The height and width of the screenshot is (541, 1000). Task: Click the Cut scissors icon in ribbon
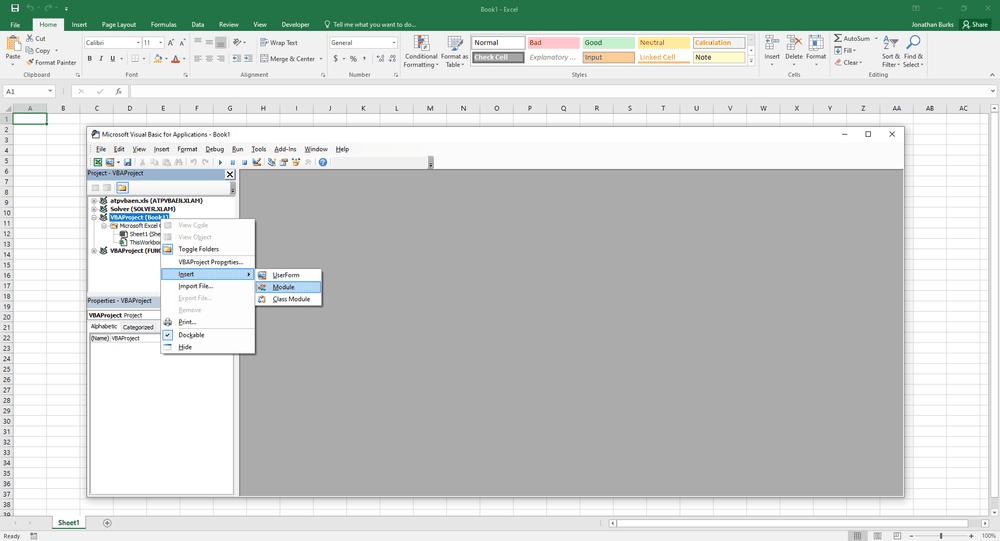pyautogui.click(x=30, y=38)
